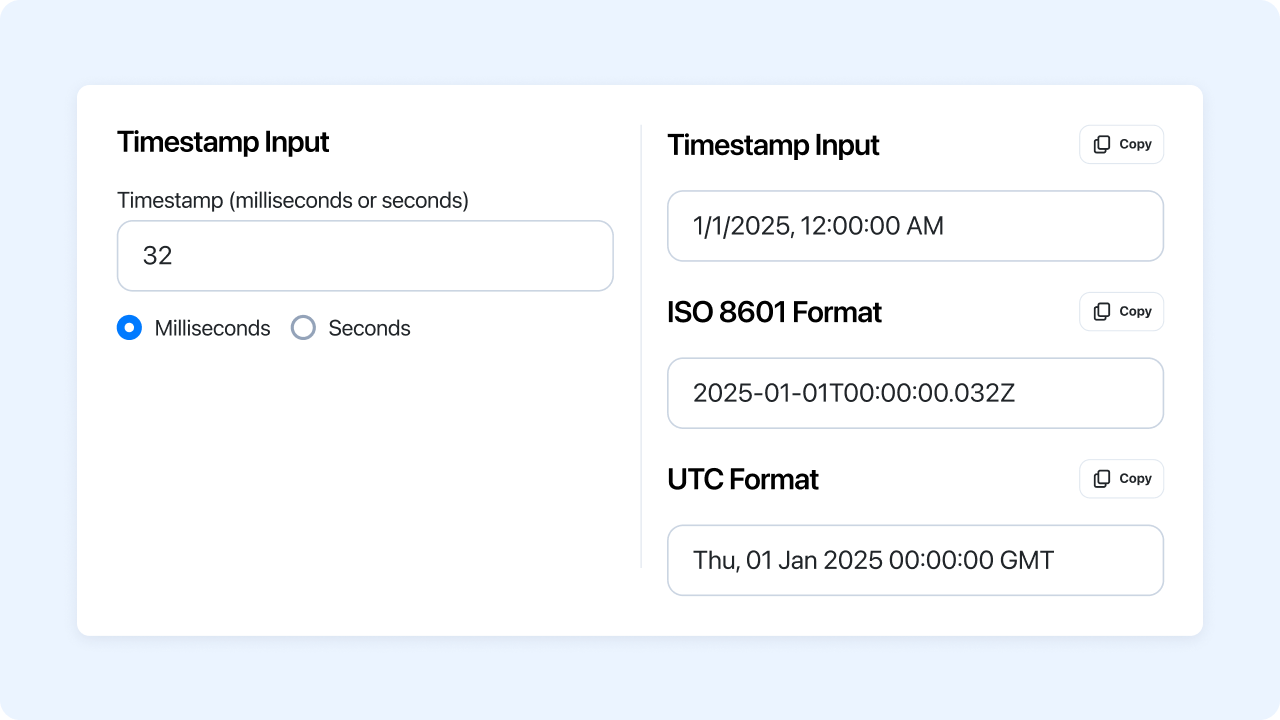
Task: Click the copy icon beside UTC Format heading
Action: (1102, 479)
